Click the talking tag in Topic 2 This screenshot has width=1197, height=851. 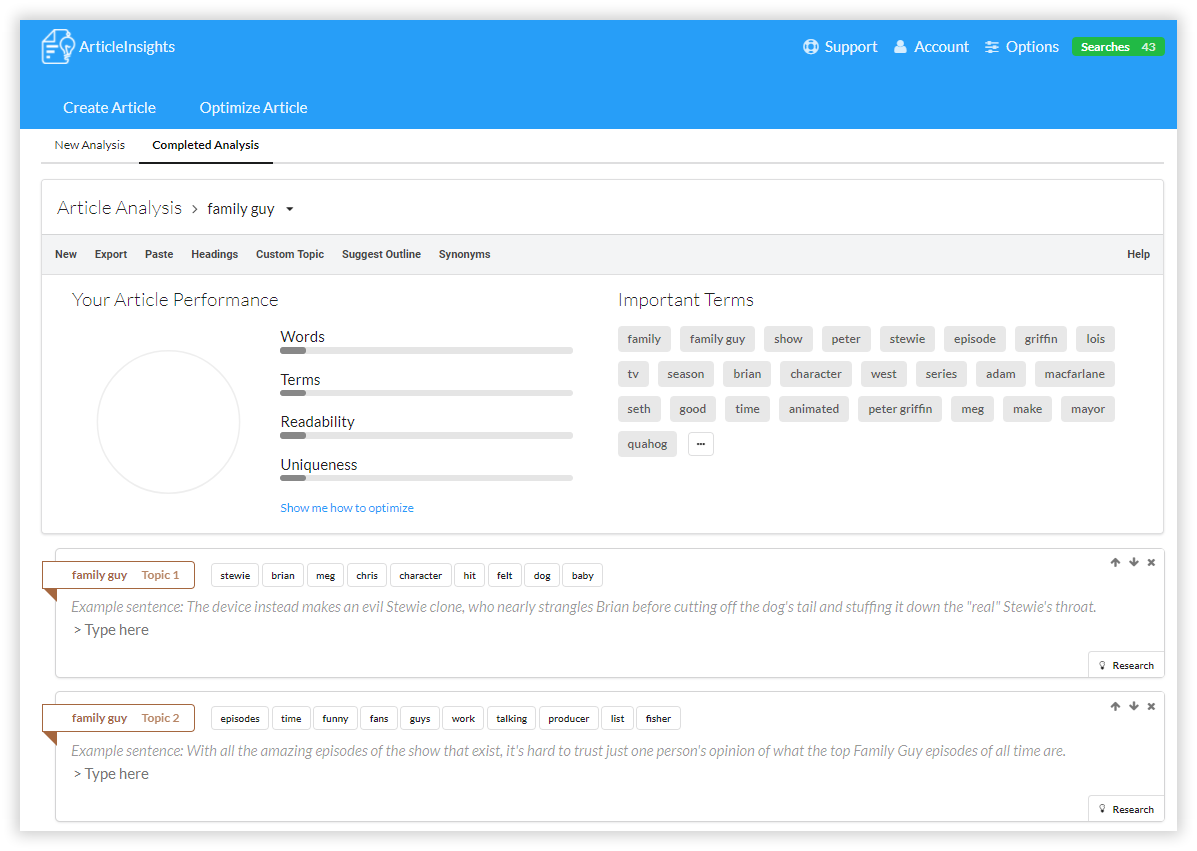(x=511, y=718)
